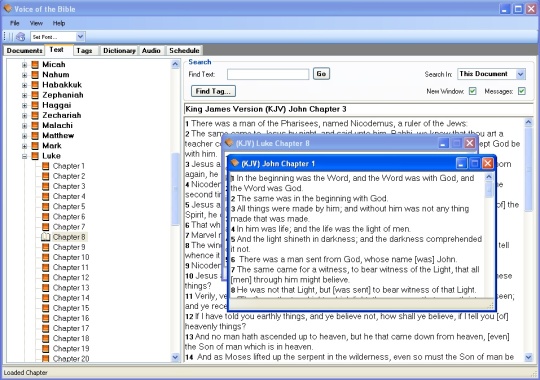Select the Text tab

[56, 50]
